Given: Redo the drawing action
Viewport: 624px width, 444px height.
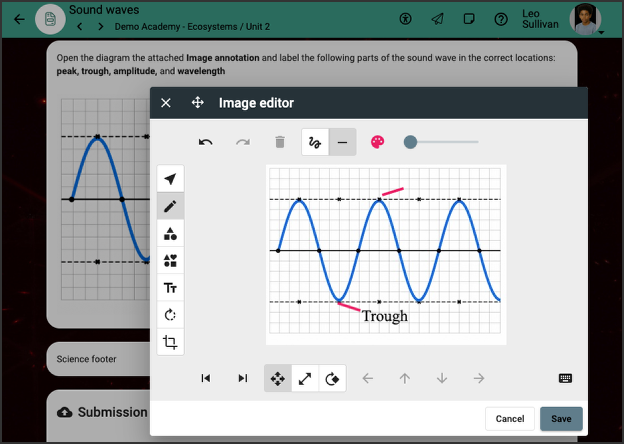Looking at the screenshot, I should pos(243,142).
